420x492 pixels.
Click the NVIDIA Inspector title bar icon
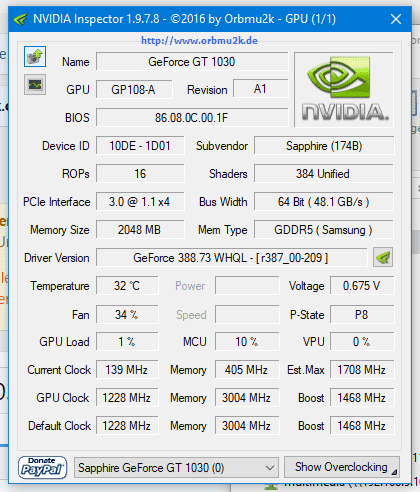click(x=20, y=19)
